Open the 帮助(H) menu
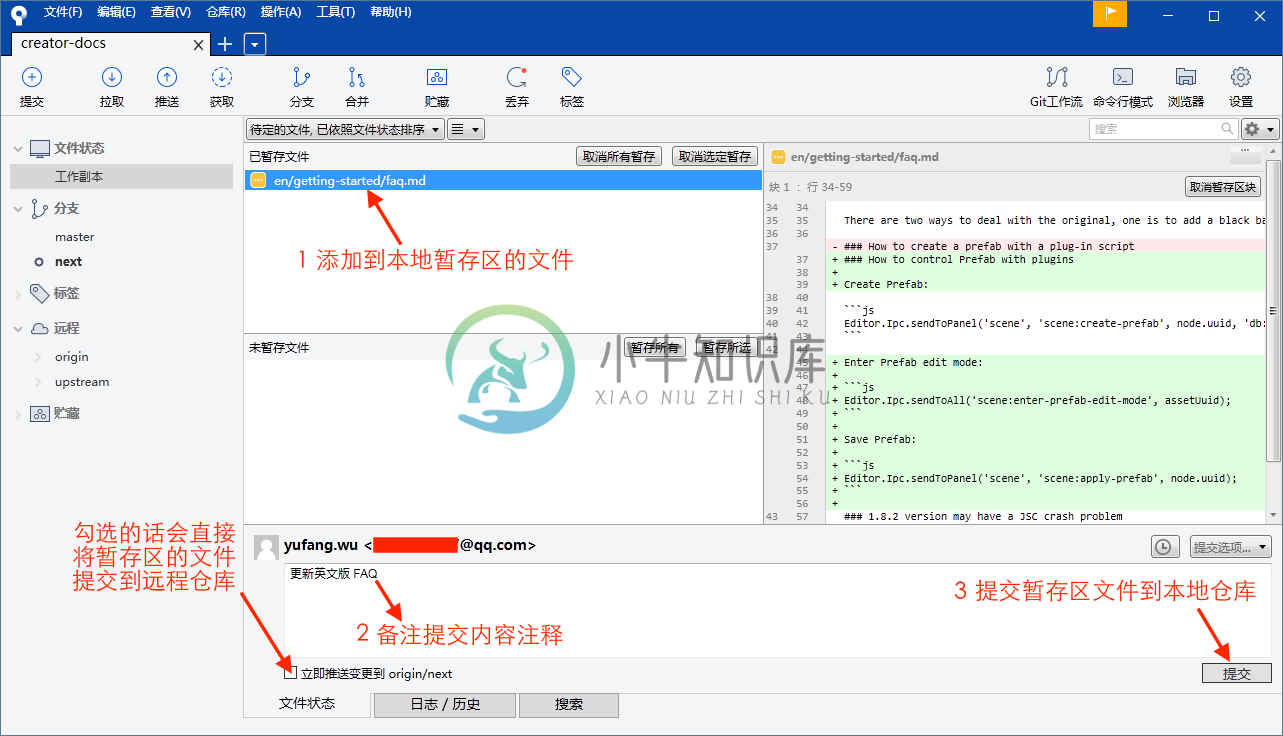Screen dimensions: 1283x736 click(390, 12)
